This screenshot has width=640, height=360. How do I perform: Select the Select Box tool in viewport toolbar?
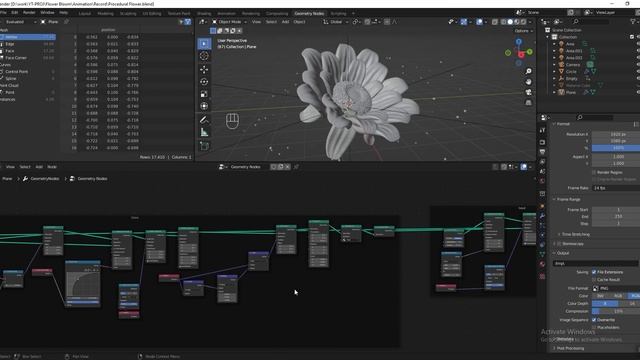(204, 44)
